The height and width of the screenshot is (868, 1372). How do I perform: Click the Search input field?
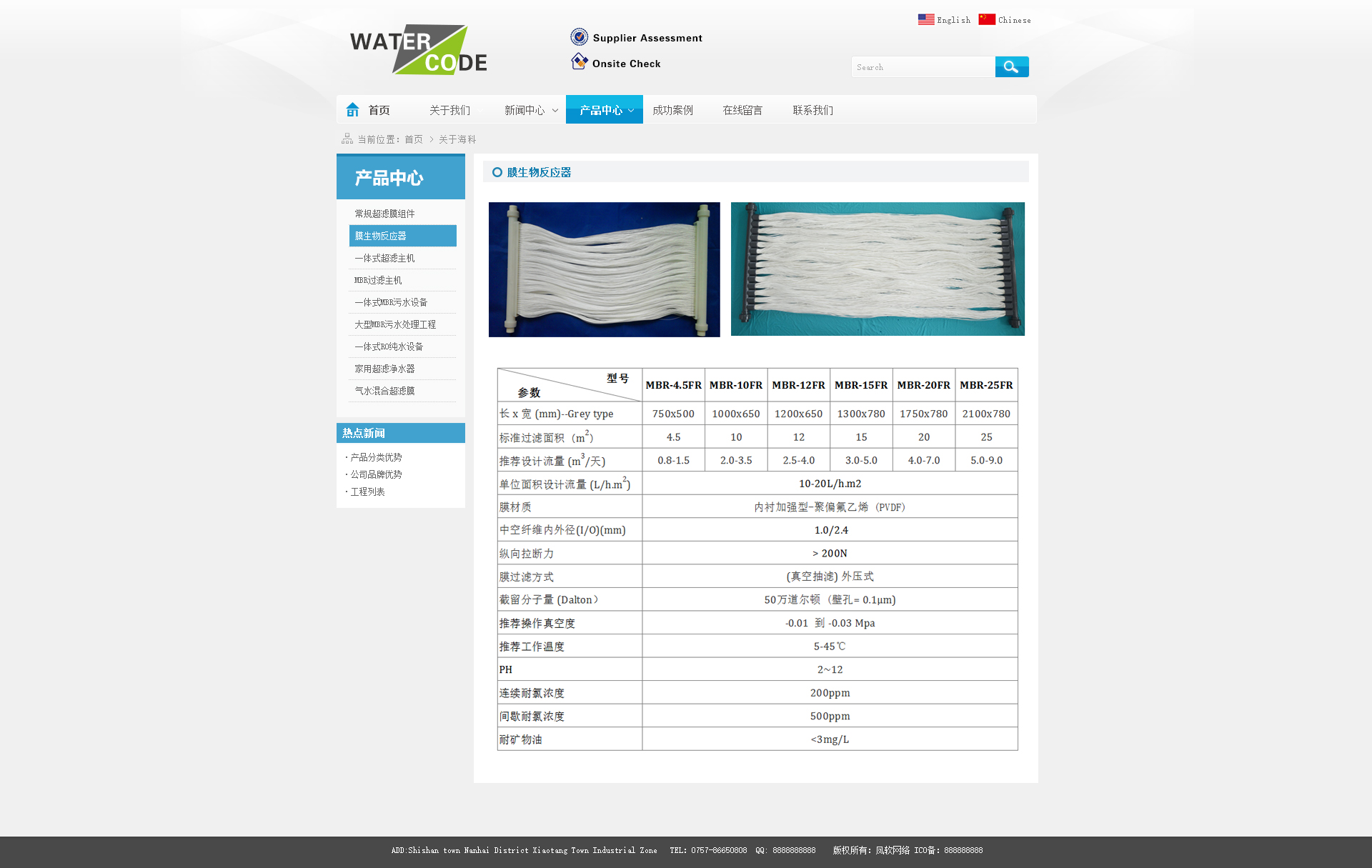point(923,67)
